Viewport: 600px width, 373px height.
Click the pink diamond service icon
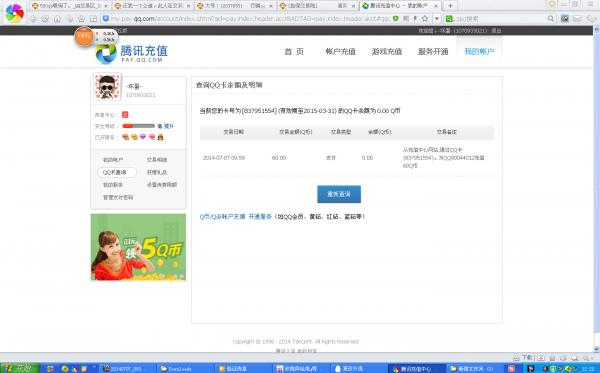152,137
